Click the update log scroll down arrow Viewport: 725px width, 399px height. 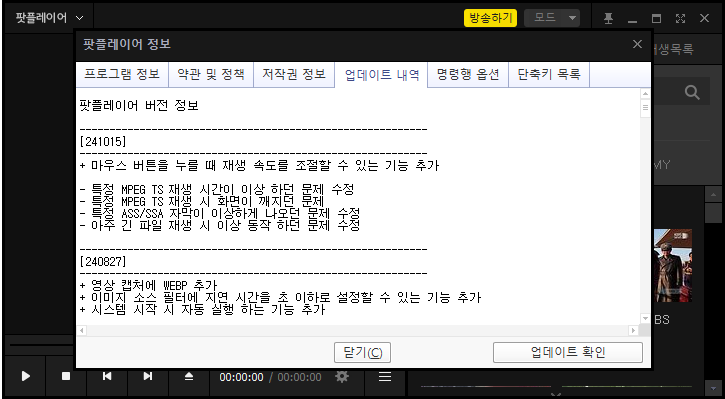tap(645, 319)
